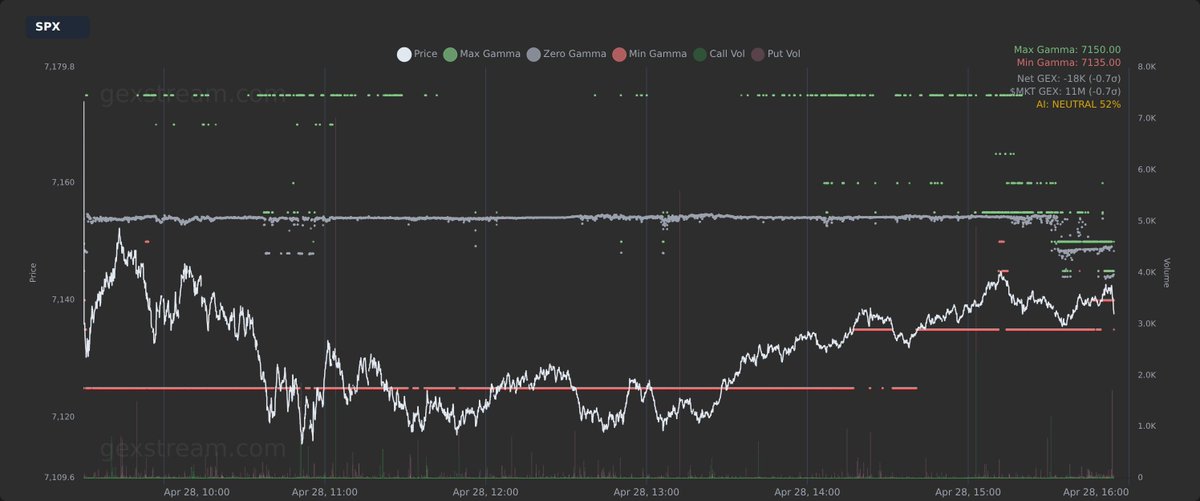Screen dimensions: 1200x501
Task: Click the Apr 28, 11:00 axis label
Action: [325, 492]
